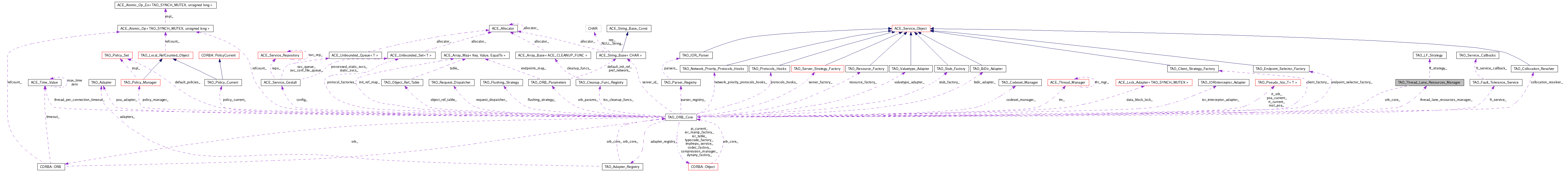Open TAO_Pseudo_Var_T< T > node

1278,82
